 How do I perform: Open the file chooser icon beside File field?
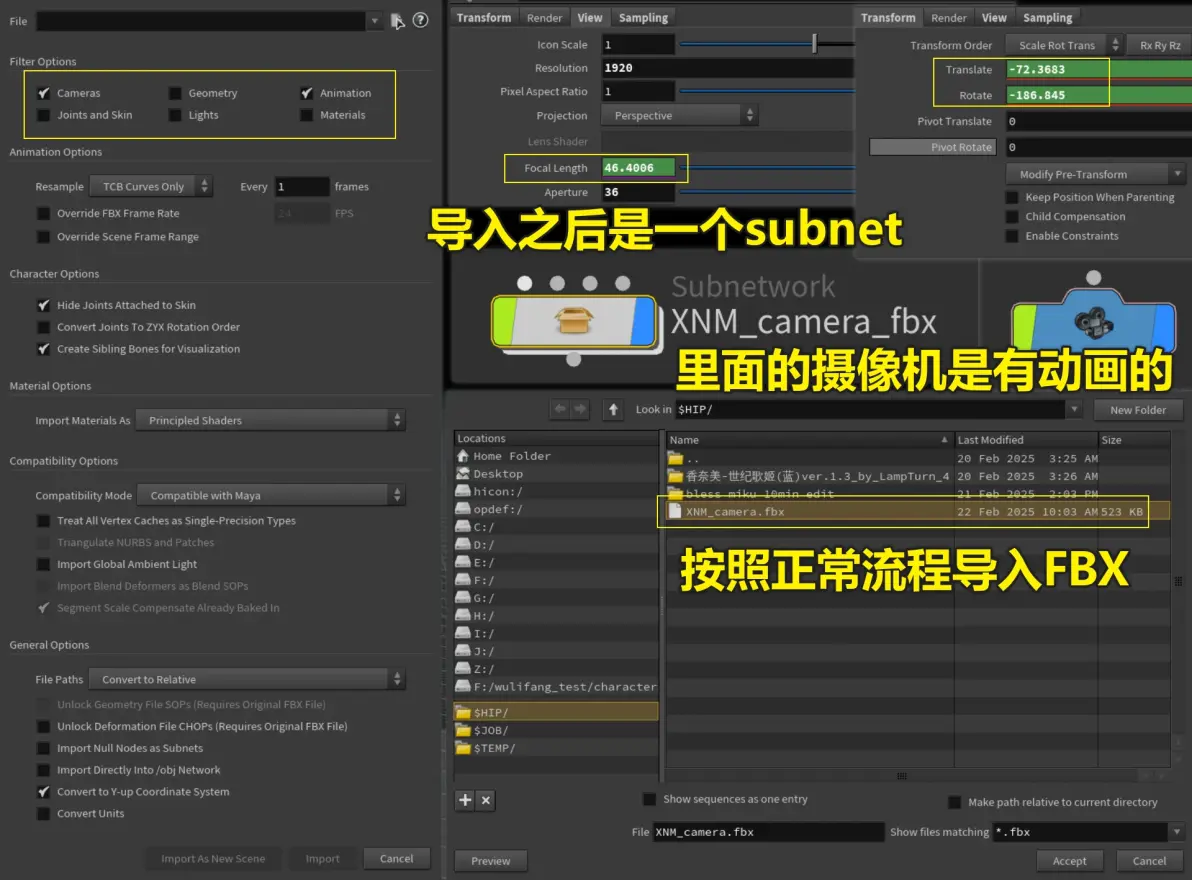398,21
